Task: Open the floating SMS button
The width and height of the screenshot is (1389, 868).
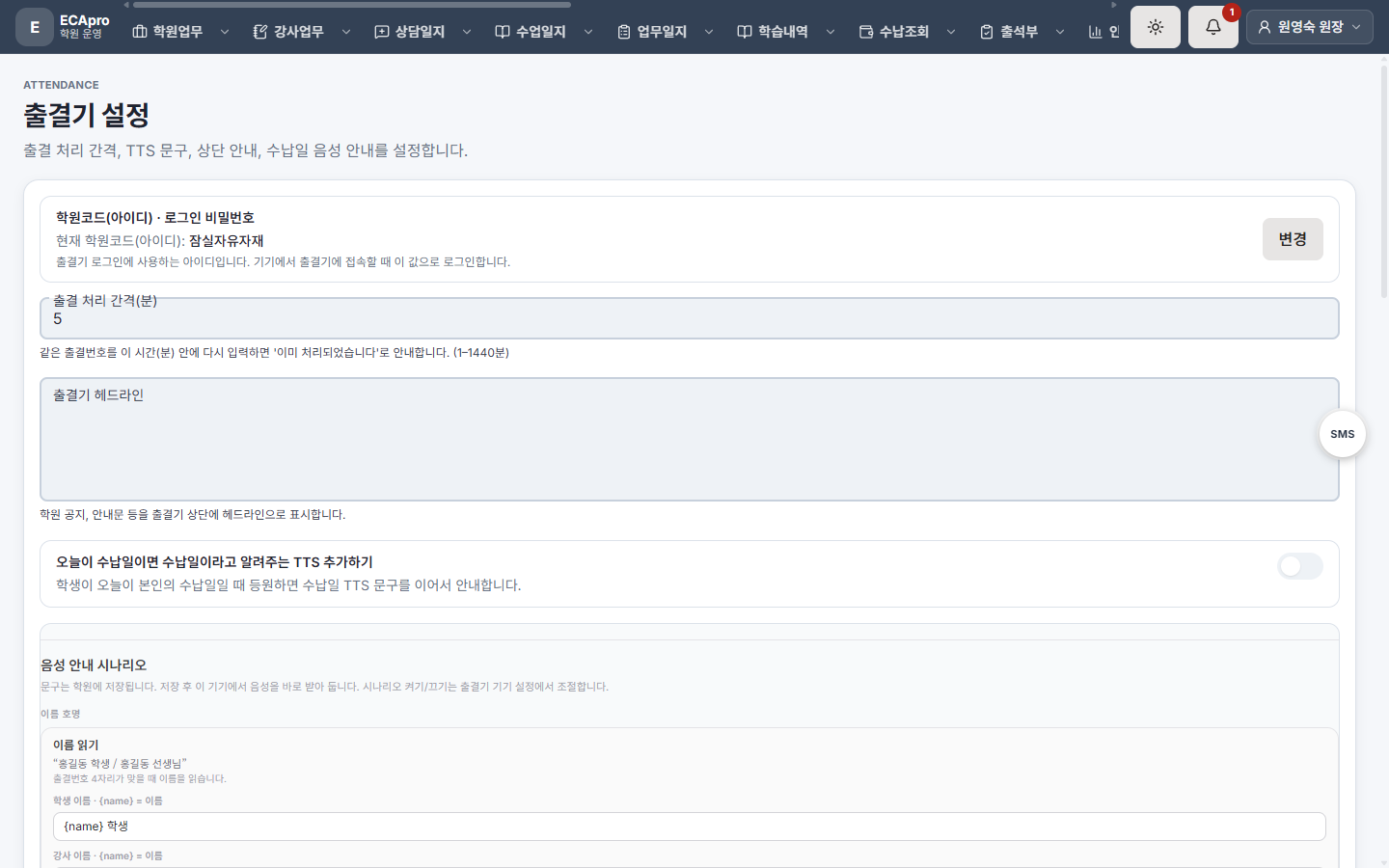Action: (1343, 434)
